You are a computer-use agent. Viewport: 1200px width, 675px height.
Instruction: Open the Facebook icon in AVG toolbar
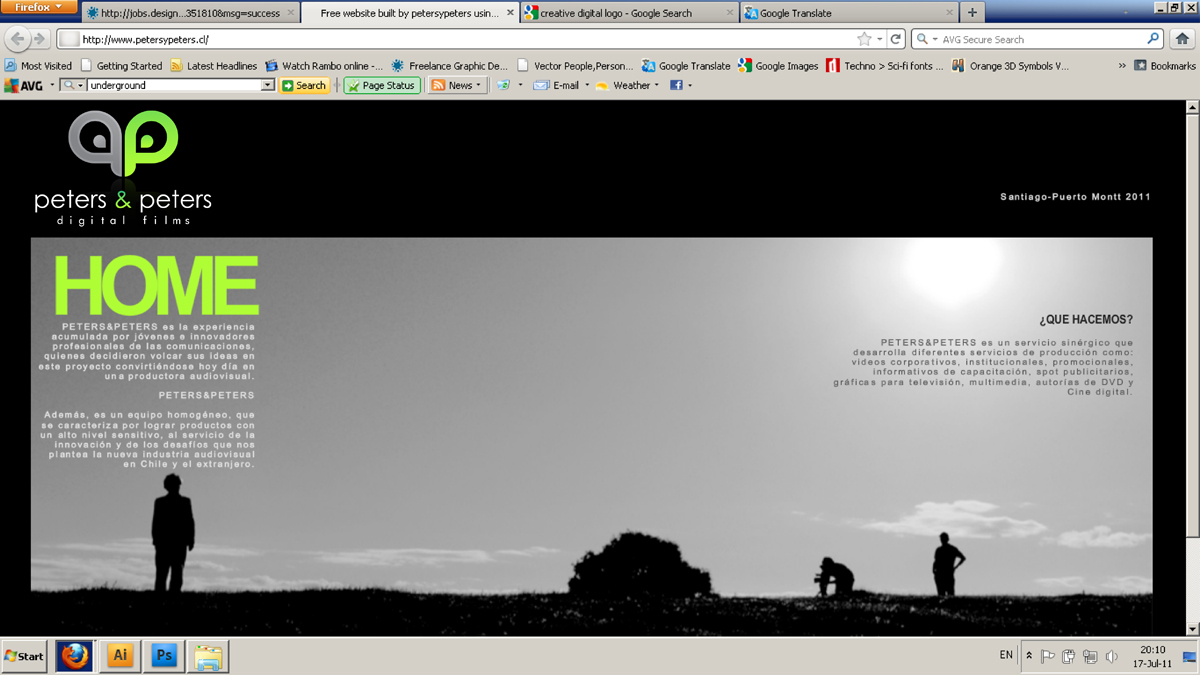pyautogui.click(x=676, y=86)
